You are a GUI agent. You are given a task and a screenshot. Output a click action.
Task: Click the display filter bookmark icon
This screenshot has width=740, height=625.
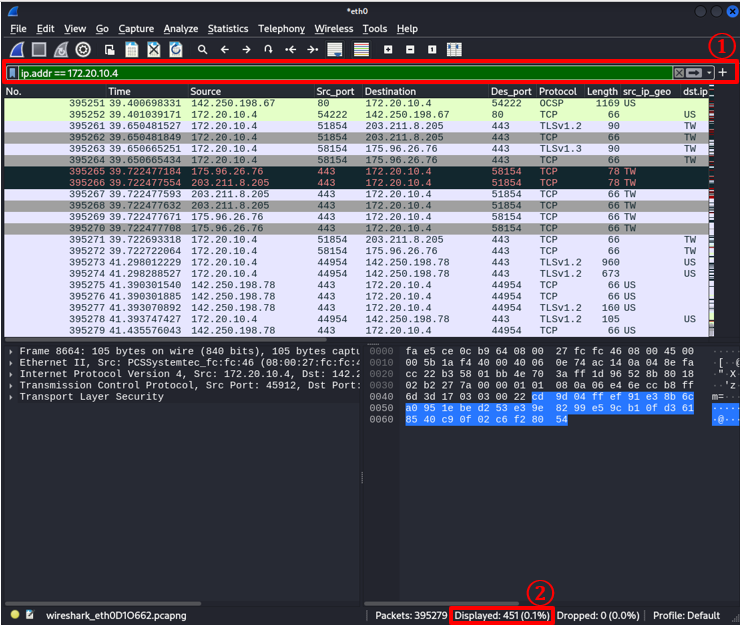(12, 73)
